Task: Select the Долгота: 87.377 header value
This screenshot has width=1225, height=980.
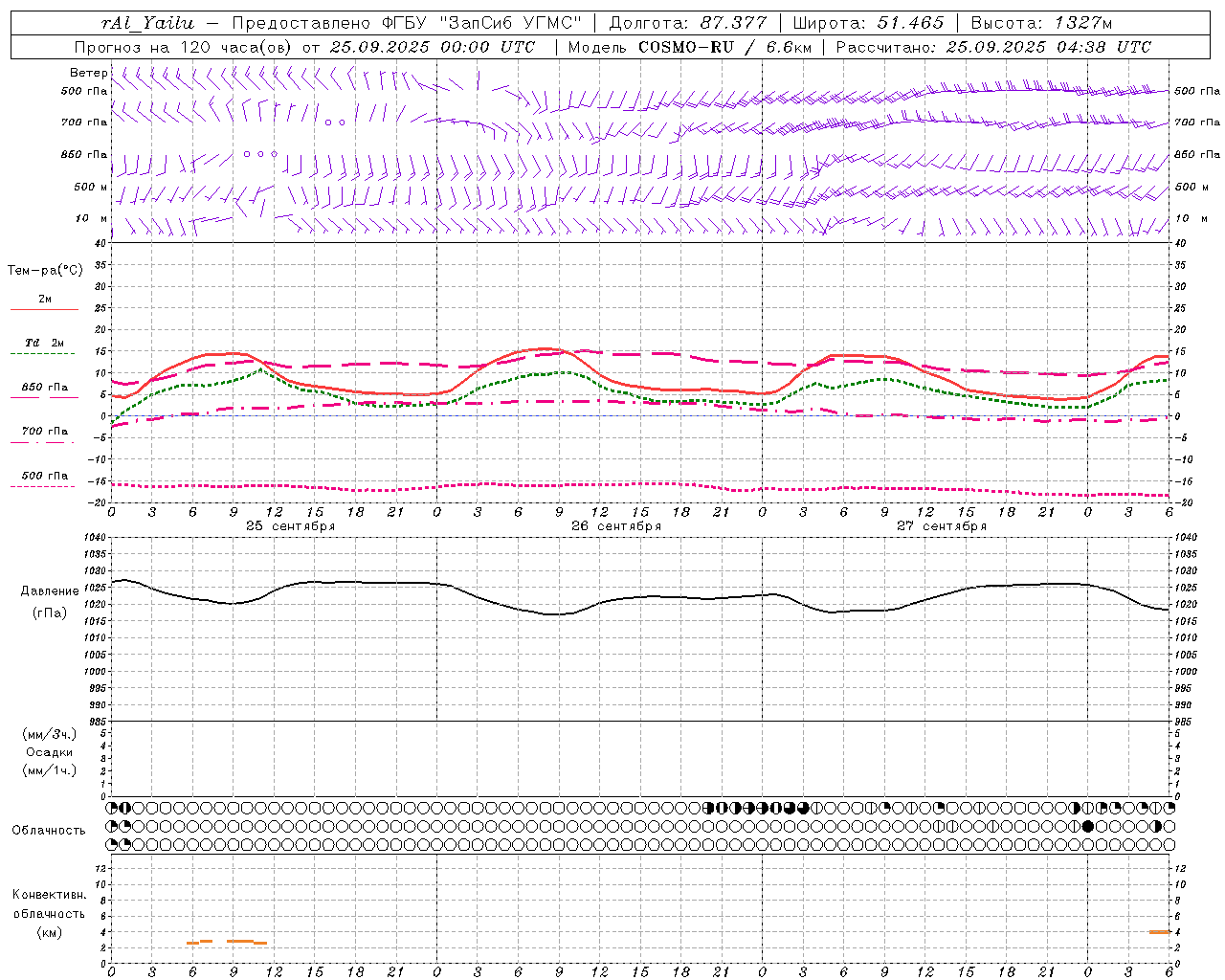Action: pyautogui.click(x=687, y=23)
